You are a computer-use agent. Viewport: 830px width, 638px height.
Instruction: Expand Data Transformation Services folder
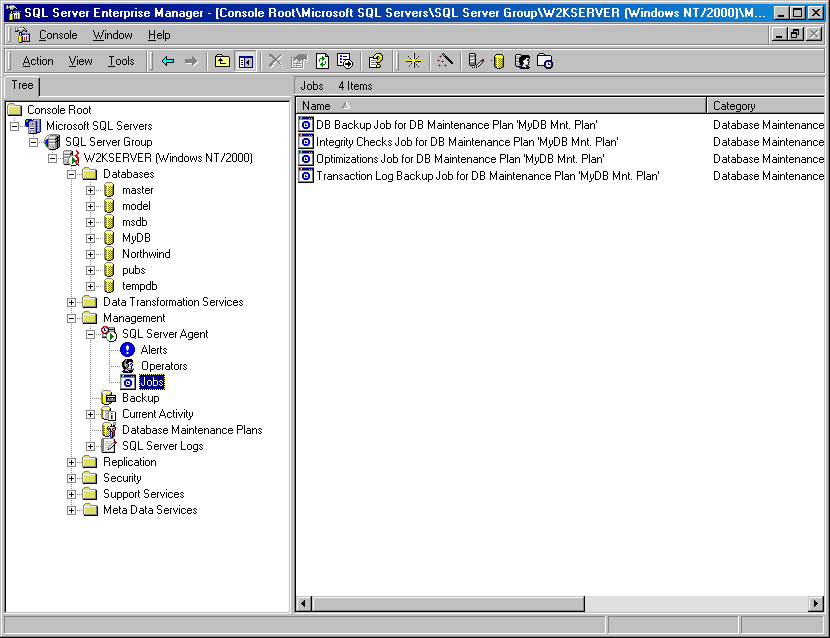pyautogui.click(x=71, y=302)
